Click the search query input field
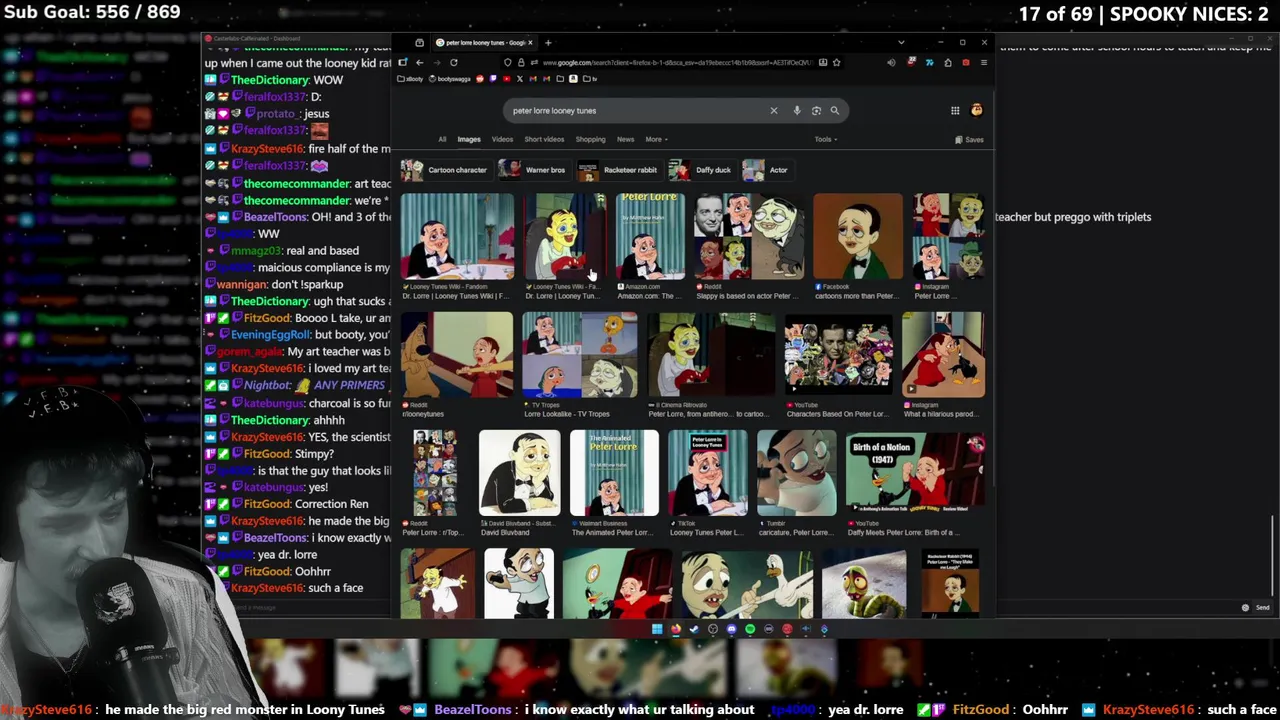Screen dimensions: 1280x720 click(635, 111)
